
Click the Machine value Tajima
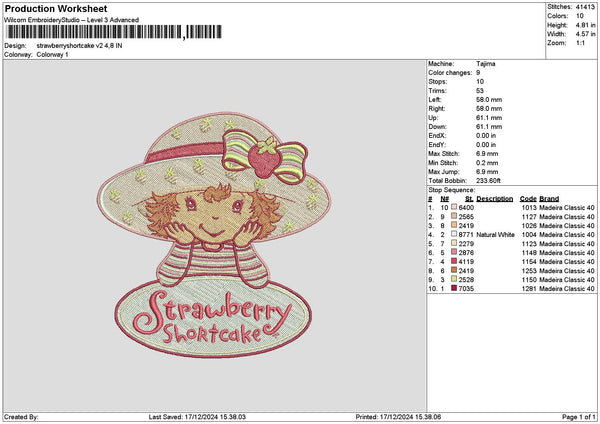(x=486, y=64)
